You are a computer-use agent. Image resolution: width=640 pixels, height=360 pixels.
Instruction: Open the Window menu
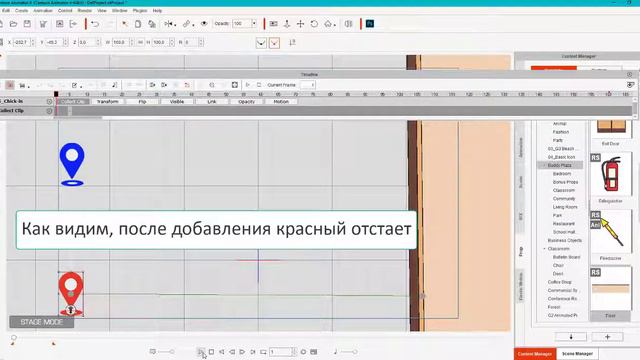tap(120, 11)
